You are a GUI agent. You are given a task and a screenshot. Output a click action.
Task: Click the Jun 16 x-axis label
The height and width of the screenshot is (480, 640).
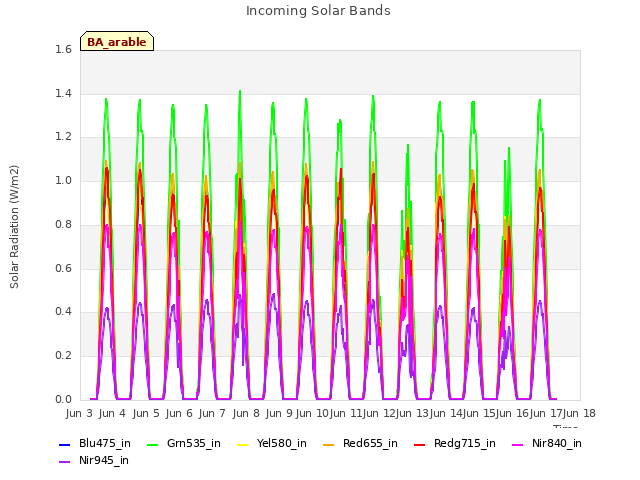click(x=511, y=413)
